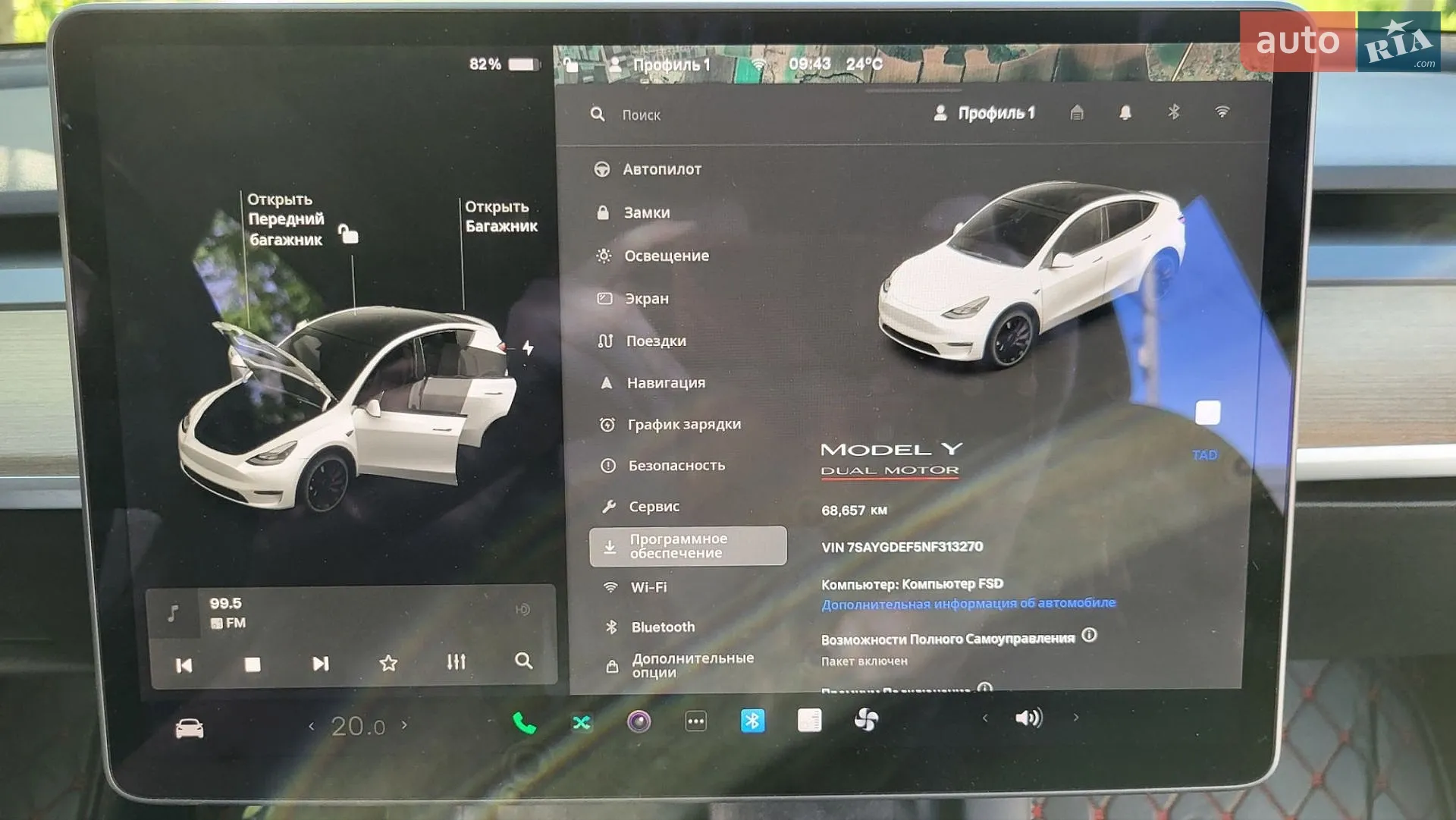Tap the car unlock padlock icon
Screen dimensions: 1456x820
click(347, 234)
